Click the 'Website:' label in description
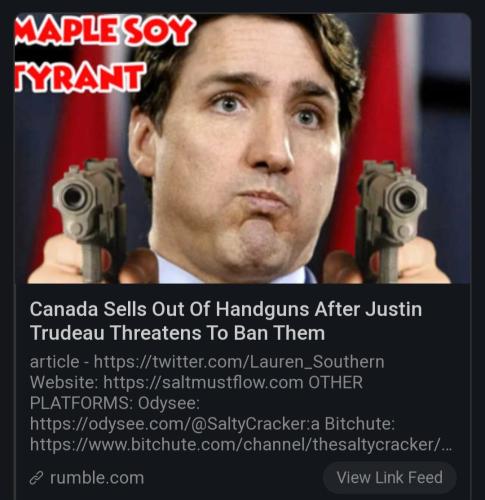Image resolution: width=485 pixels, height=500 pixels. [64, 382]
